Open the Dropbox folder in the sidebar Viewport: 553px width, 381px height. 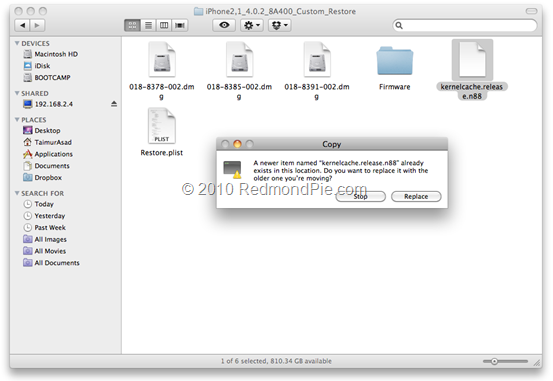tap(42, 177)
